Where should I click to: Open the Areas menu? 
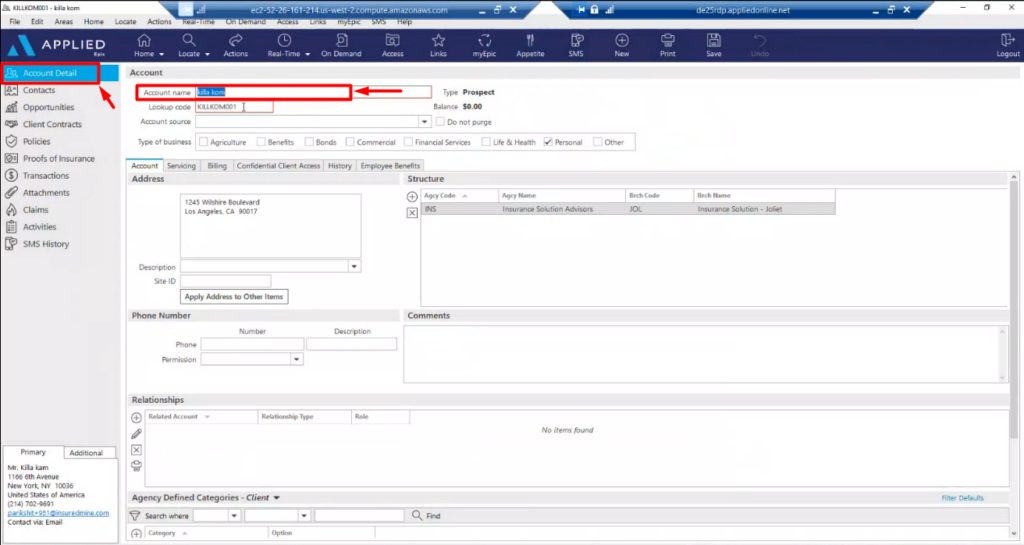(63, 22)
